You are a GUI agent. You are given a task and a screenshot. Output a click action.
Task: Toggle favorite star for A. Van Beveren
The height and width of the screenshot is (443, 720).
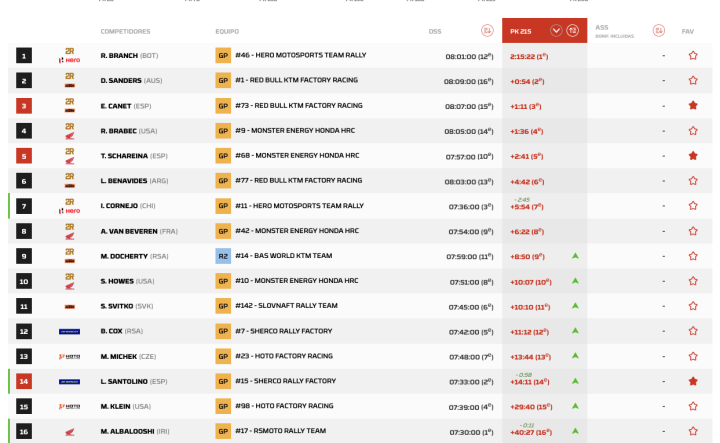pos(693,231)
